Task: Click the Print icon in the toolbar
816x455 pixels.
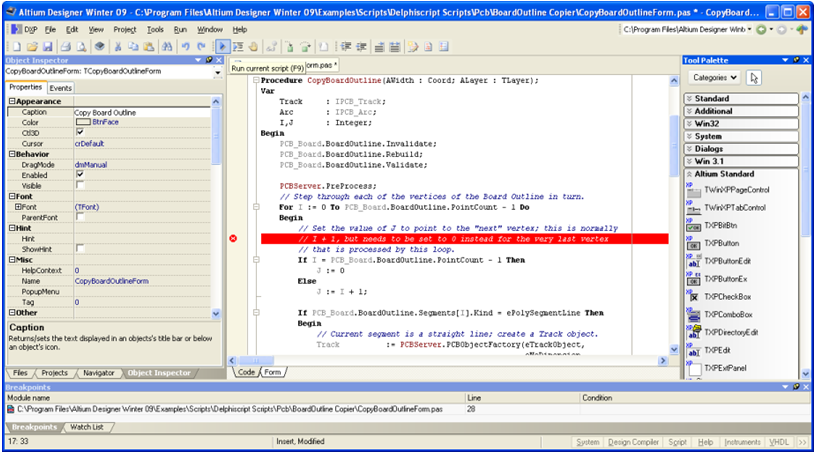Action: [66, 47]
